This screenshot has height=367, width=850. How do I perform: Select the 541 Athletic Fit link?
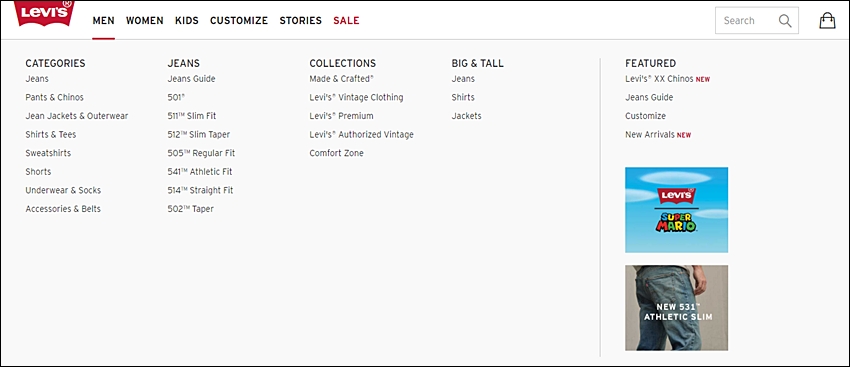click(x=200, y=172)
